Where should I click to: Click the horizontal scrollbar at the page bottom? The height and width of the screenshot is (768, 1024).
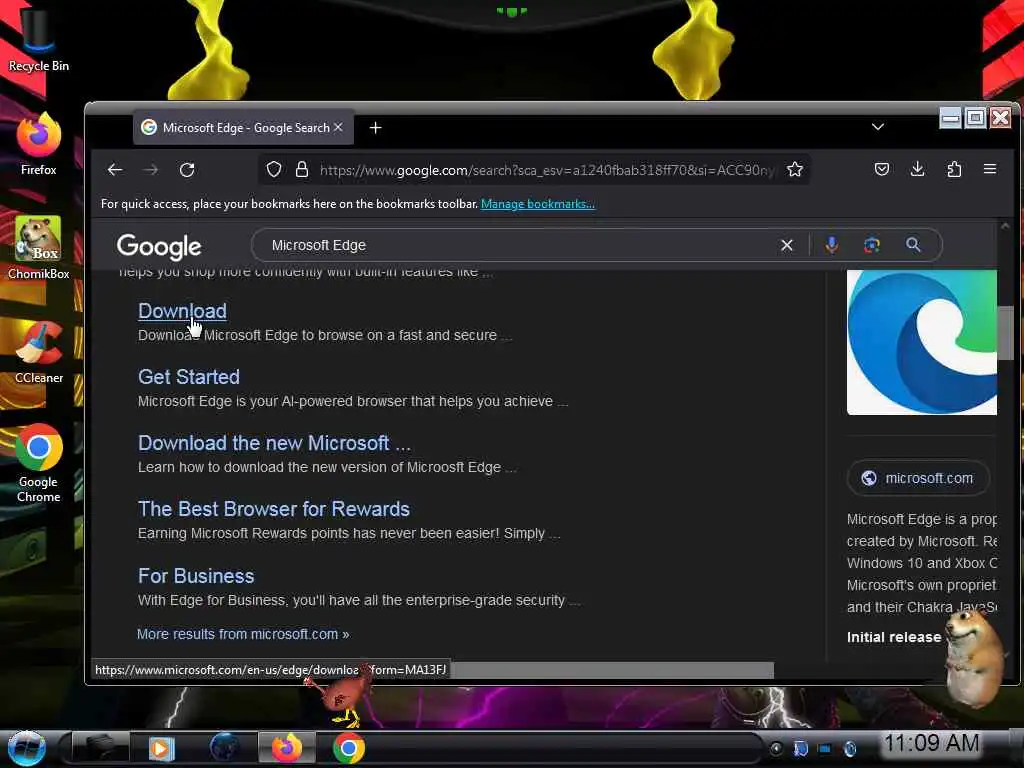pyautogui.click(x=613, y=669)
